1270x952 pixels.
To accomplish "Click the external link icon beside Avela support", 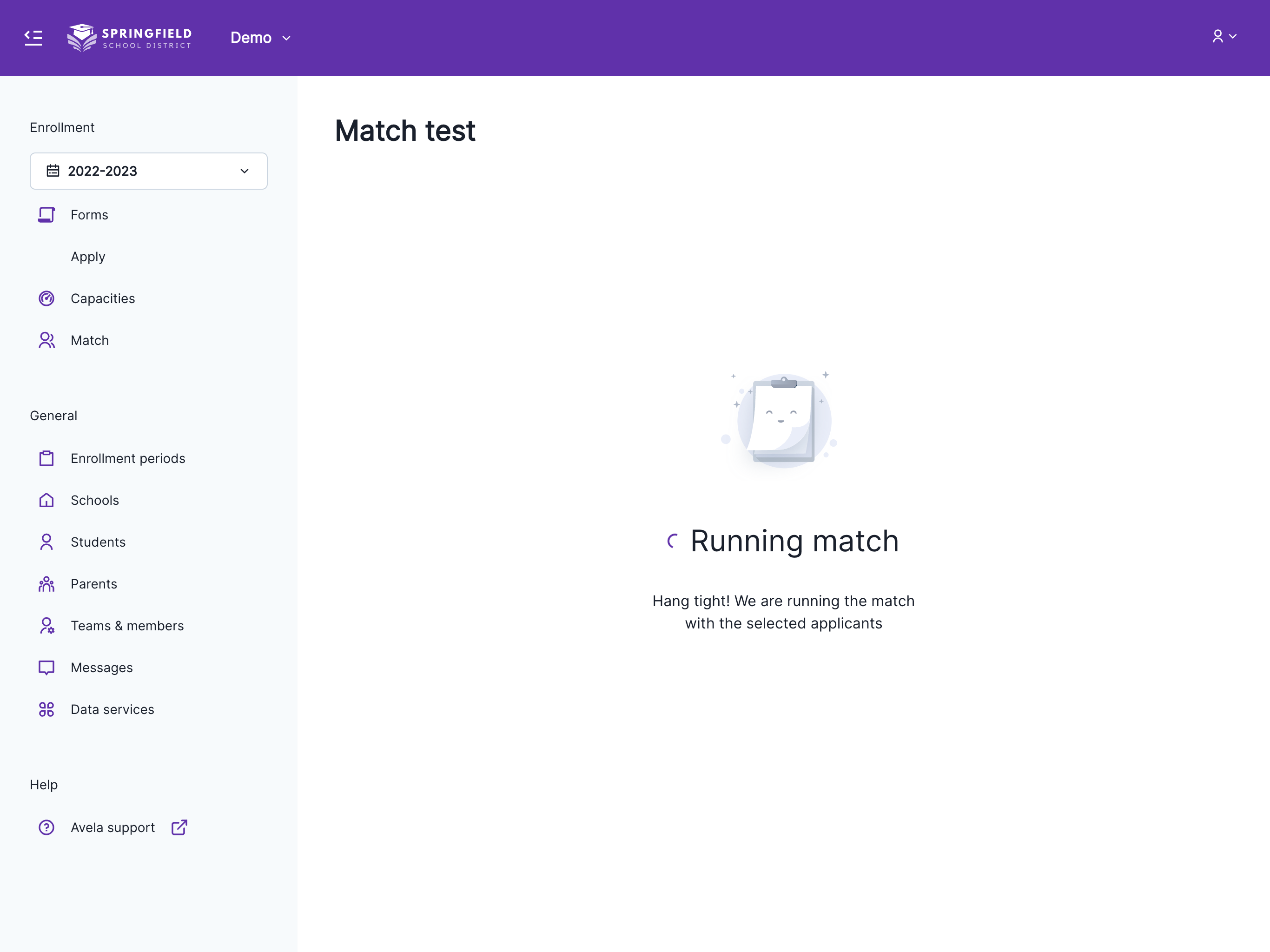I will (x=179, y=827).
